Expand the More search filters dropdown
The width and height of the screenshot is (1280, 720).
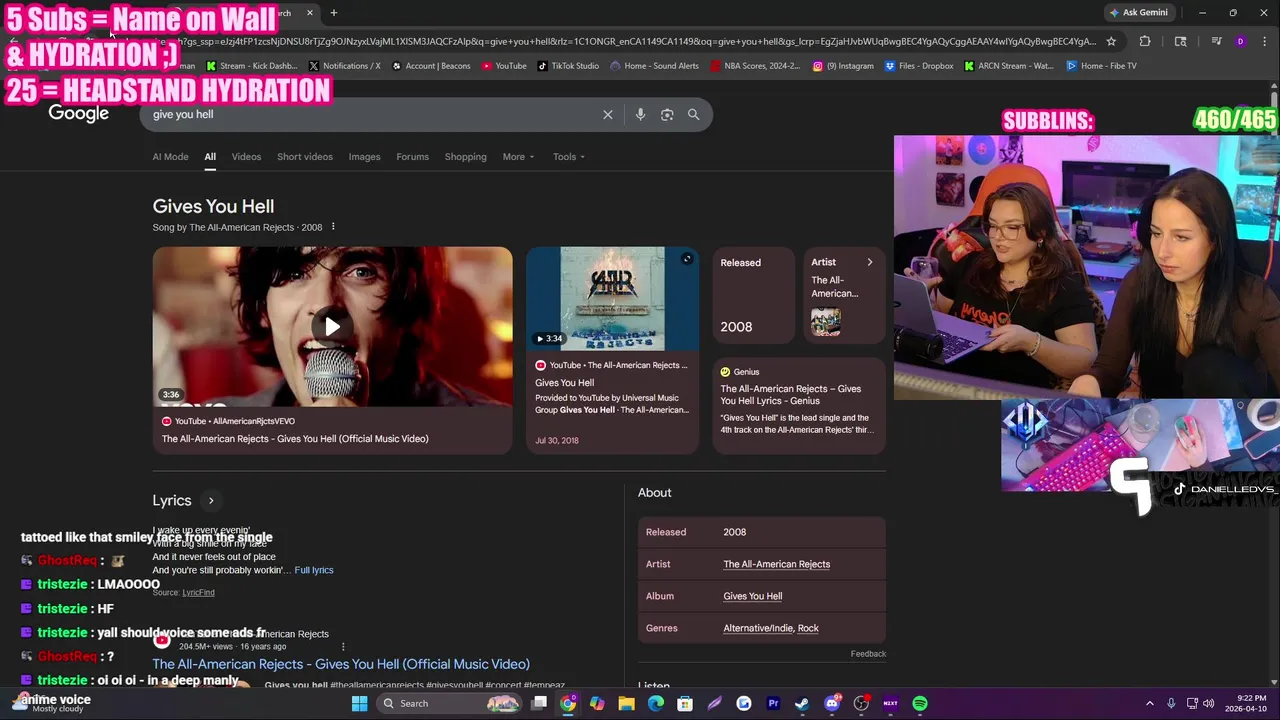518,157
